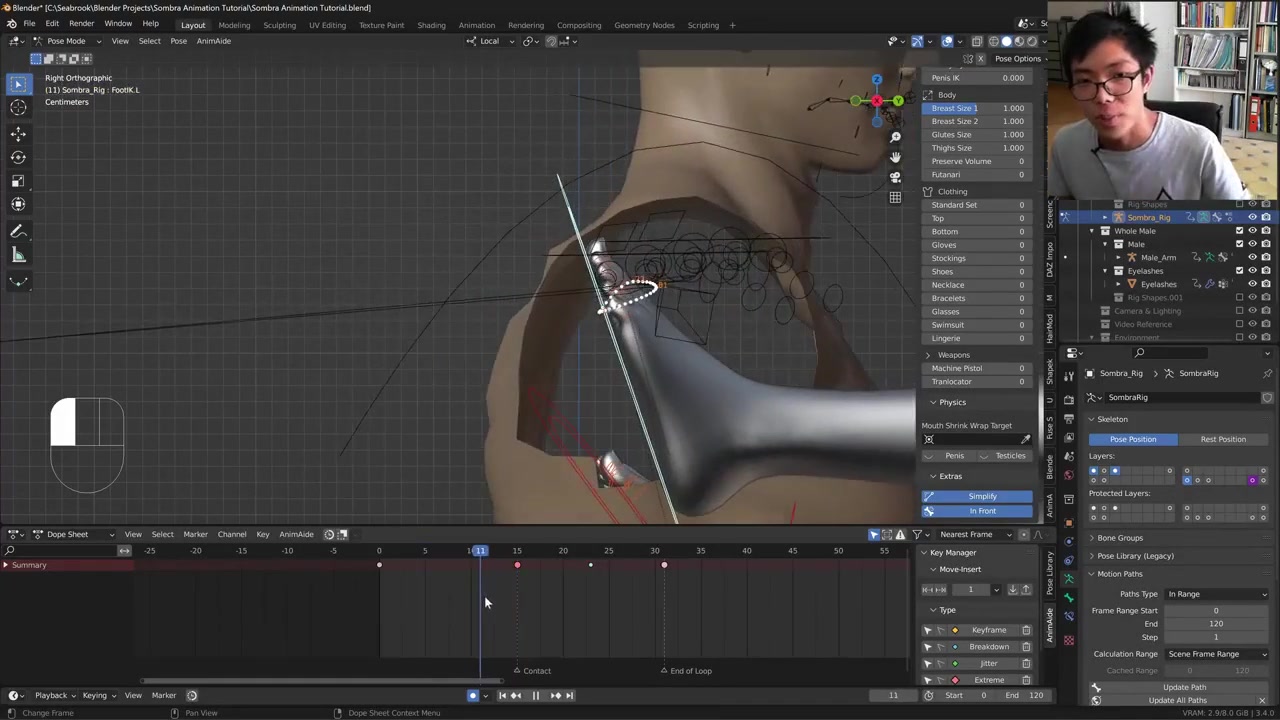Open the Pose Mode selector dropdown
The width and height of the screenshot is (1280, 720).
pyautogui.click(x=66, y=41)
